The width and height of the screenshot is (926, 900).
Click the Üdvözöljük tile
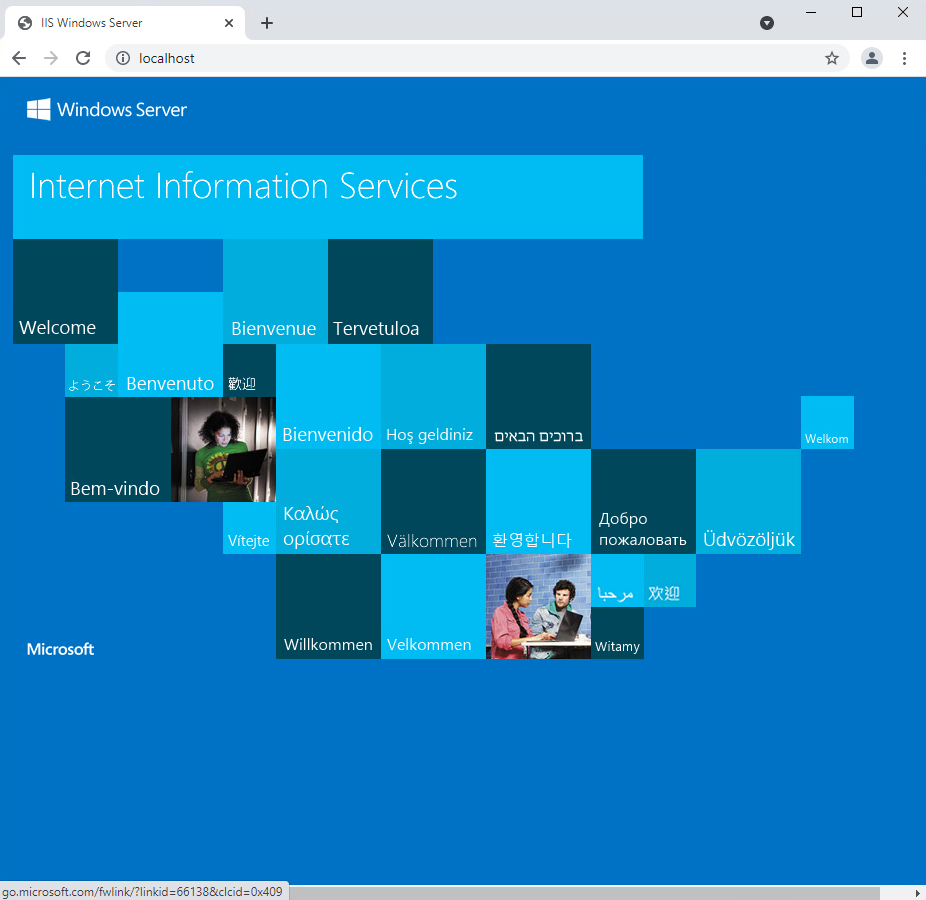[748, 501]
